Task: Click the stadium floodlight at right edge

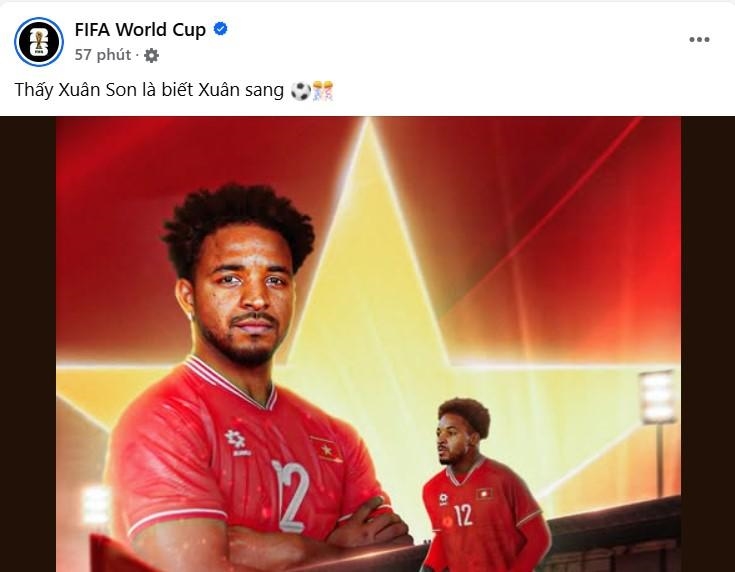Action: pos(658,397)
